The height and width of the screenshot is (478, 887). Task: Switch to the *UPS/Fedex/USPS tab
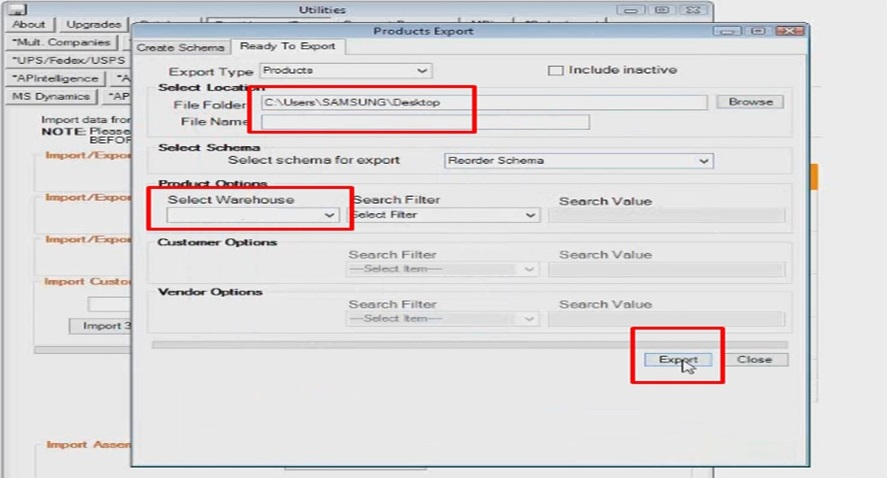tap(62, 60)
